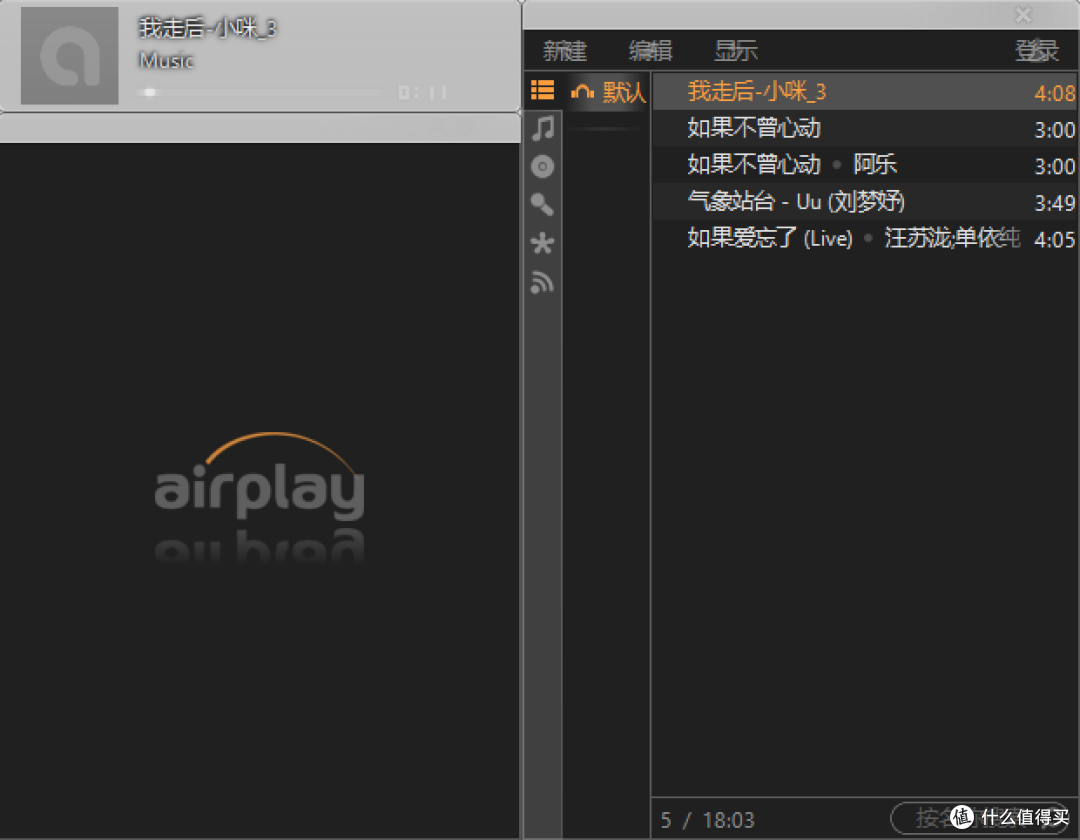This screenshot has height=840, width=1080.
Task: Open the microphone artists sidebar icon
Action: click(x=543, y=204)
